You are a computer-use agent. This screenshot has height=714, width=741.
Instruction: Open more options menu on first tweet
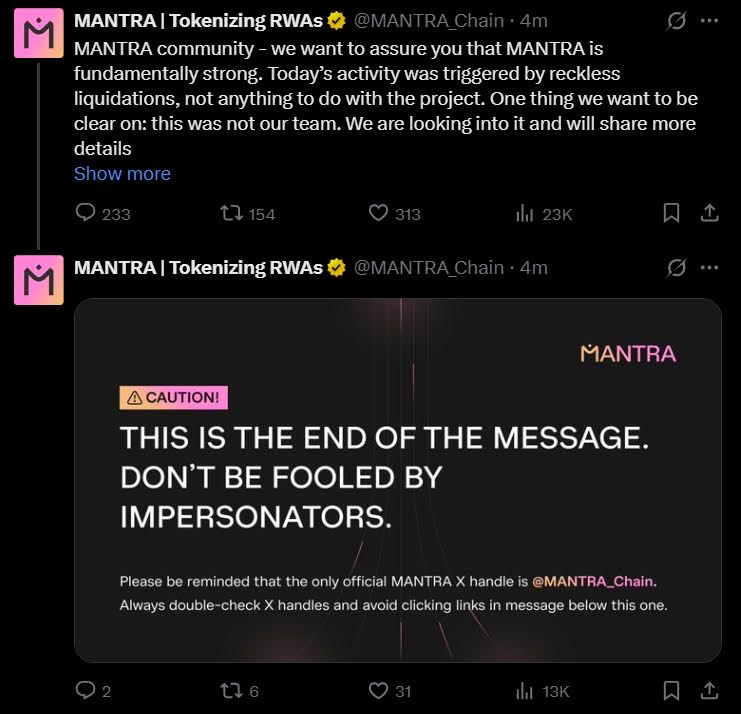(709, 20)
